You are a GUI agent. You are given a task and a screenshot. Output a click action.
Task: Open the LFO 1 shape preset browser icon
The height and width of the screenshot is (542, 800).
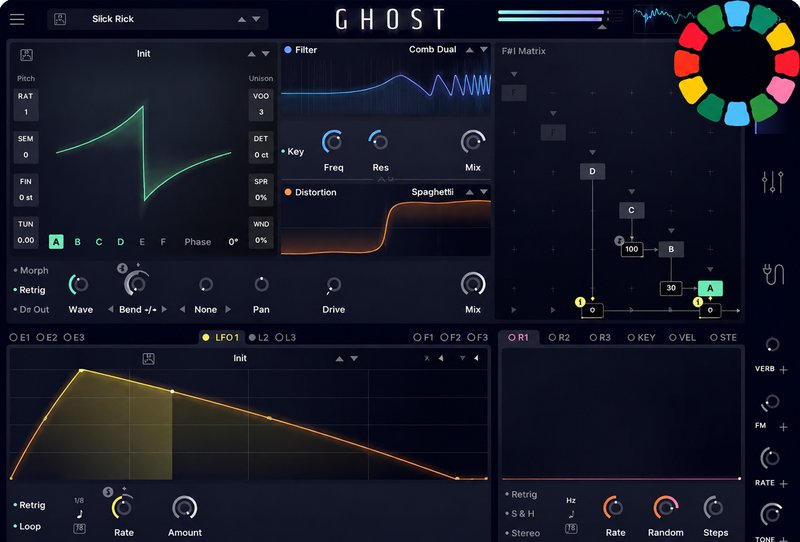pyautogui.click(x=148, y=358)
